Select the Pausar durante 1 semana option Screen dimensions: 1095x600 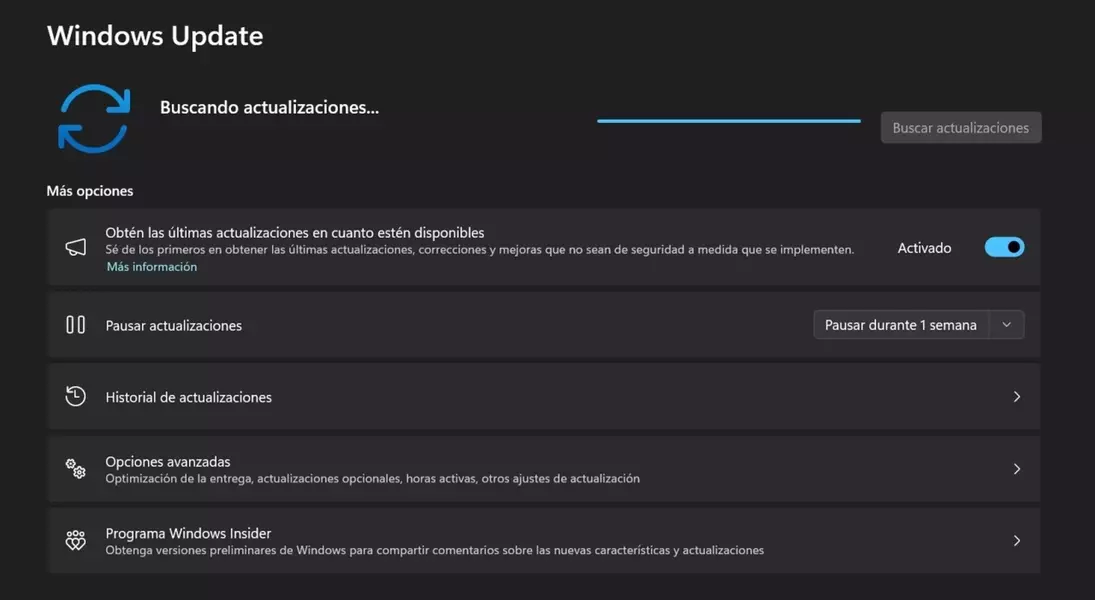coord(900,325)
